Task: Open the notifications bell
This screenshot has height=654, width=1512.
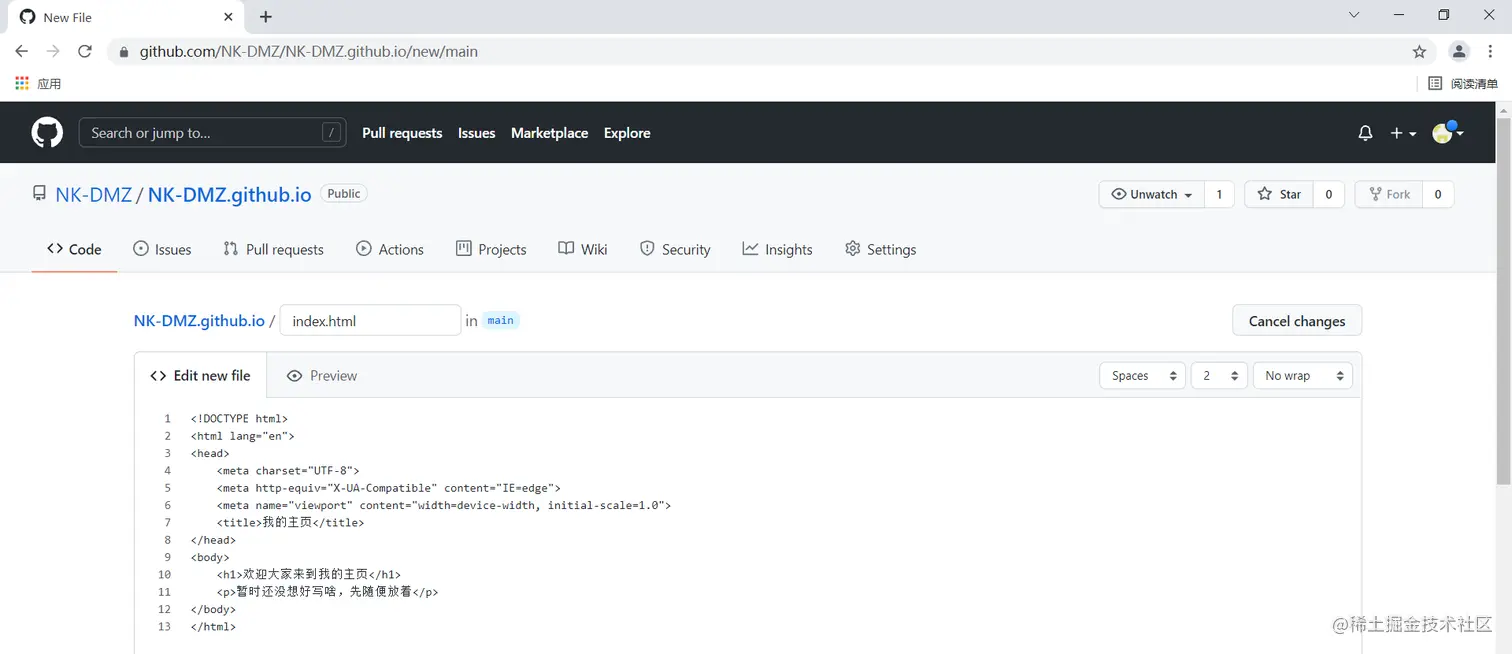Action: coord(1365,133)
